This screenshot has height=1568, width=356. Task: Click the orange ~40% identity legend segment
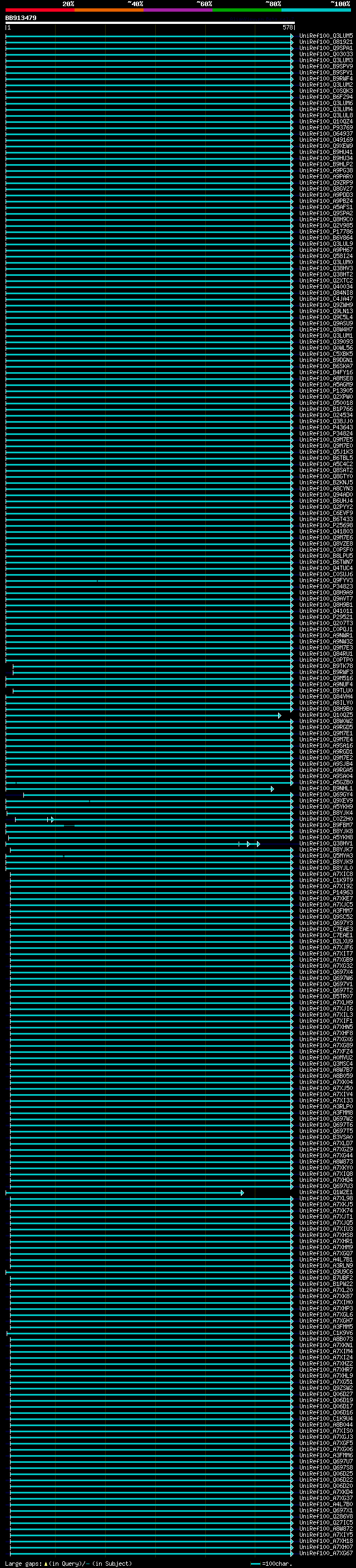(x=109, y=10)
